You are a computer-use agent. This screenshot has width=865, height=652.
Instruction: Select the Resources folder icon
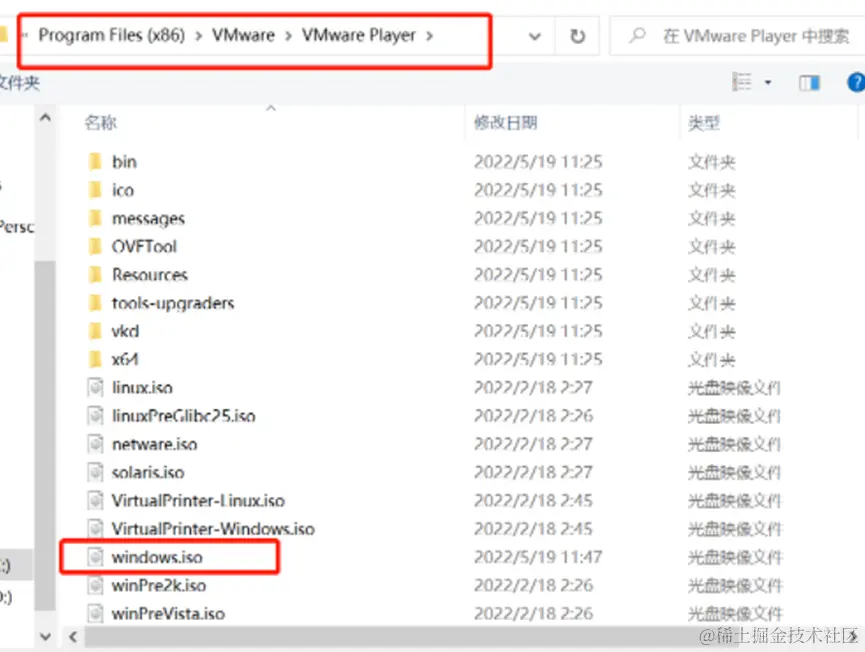pos(95,274)
